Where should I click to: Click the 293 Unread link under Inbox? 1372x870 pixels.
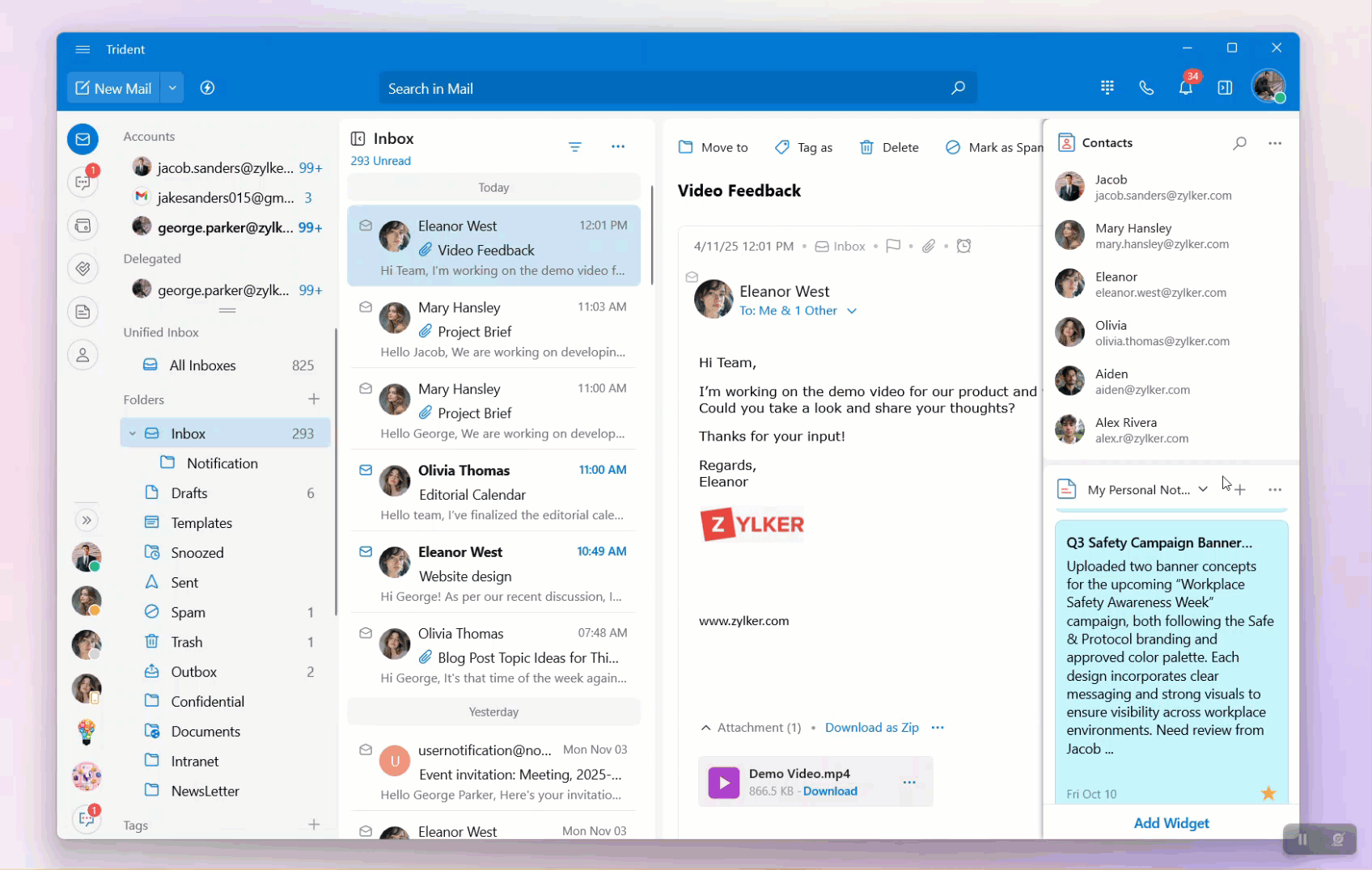380,161
